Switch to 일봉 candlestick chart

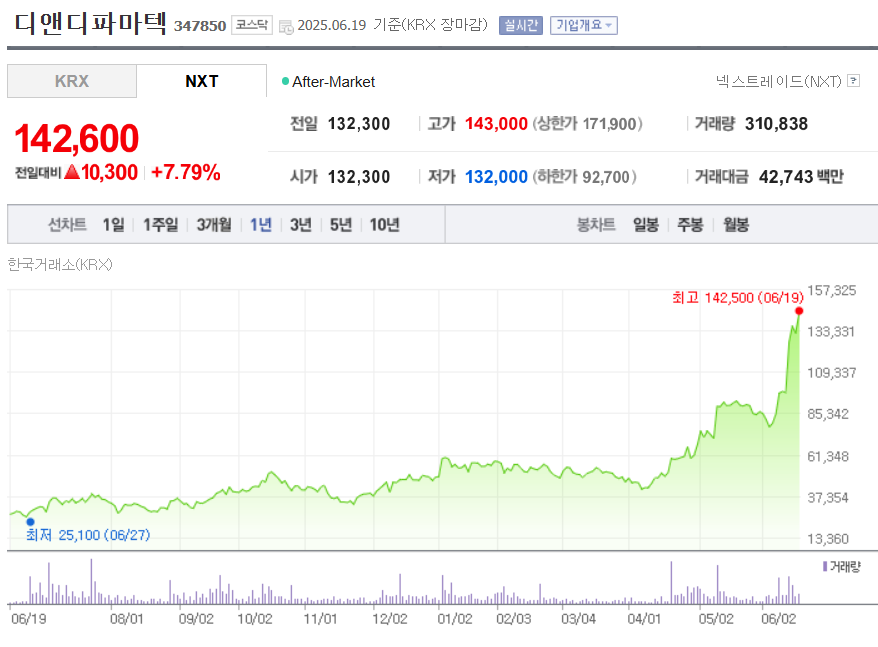pos(646,225)
